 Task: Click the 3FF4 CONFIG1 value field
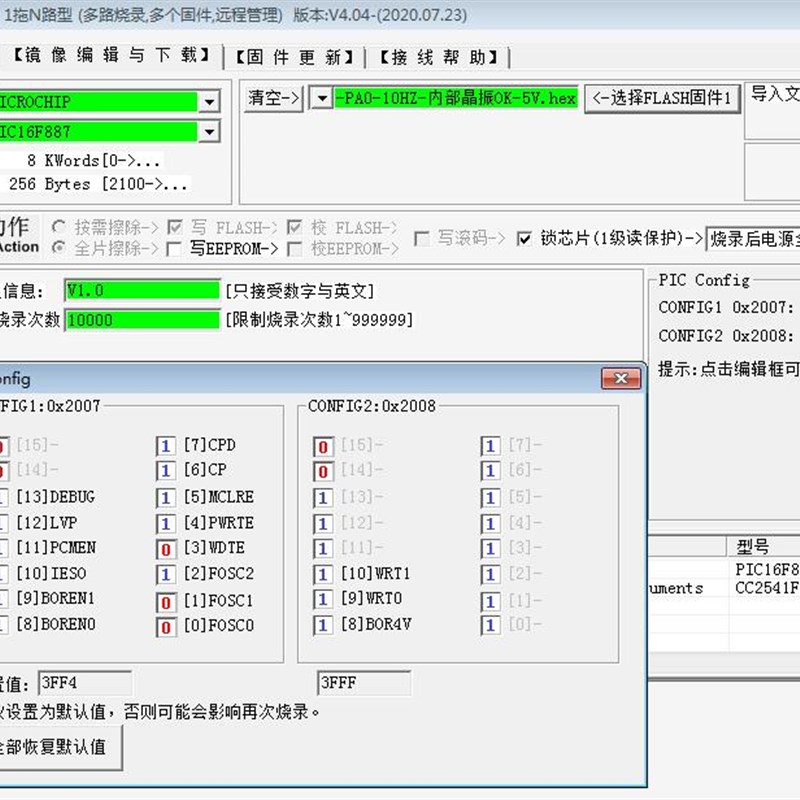point(85,683)
